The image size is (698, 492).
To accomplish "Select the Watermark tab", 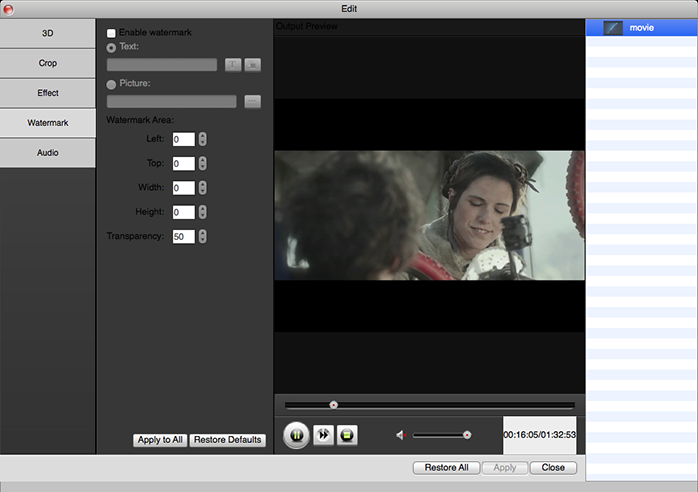I will tap(48, 123).
